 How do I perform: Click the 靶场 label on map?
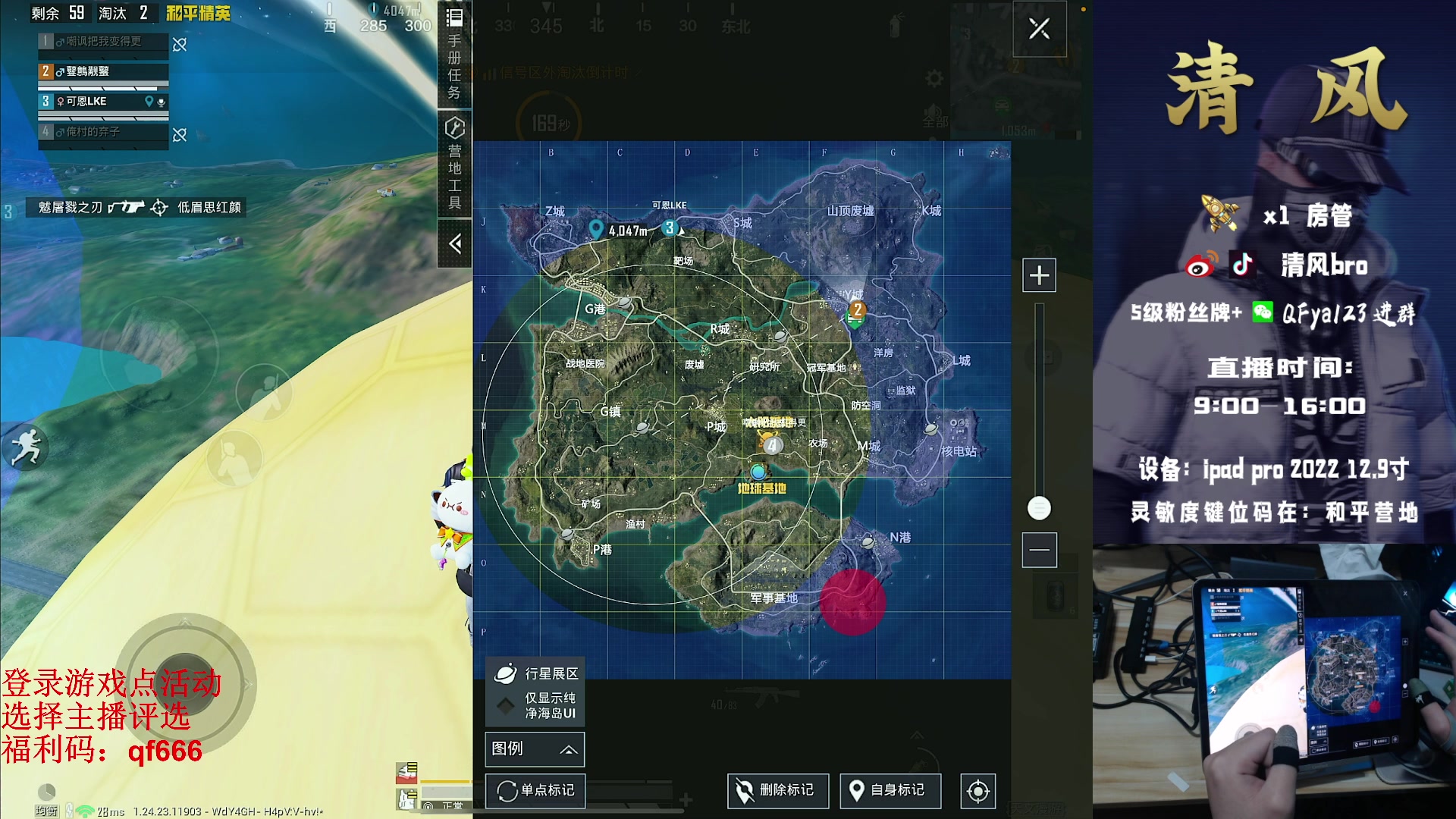[x=683, y=261]
